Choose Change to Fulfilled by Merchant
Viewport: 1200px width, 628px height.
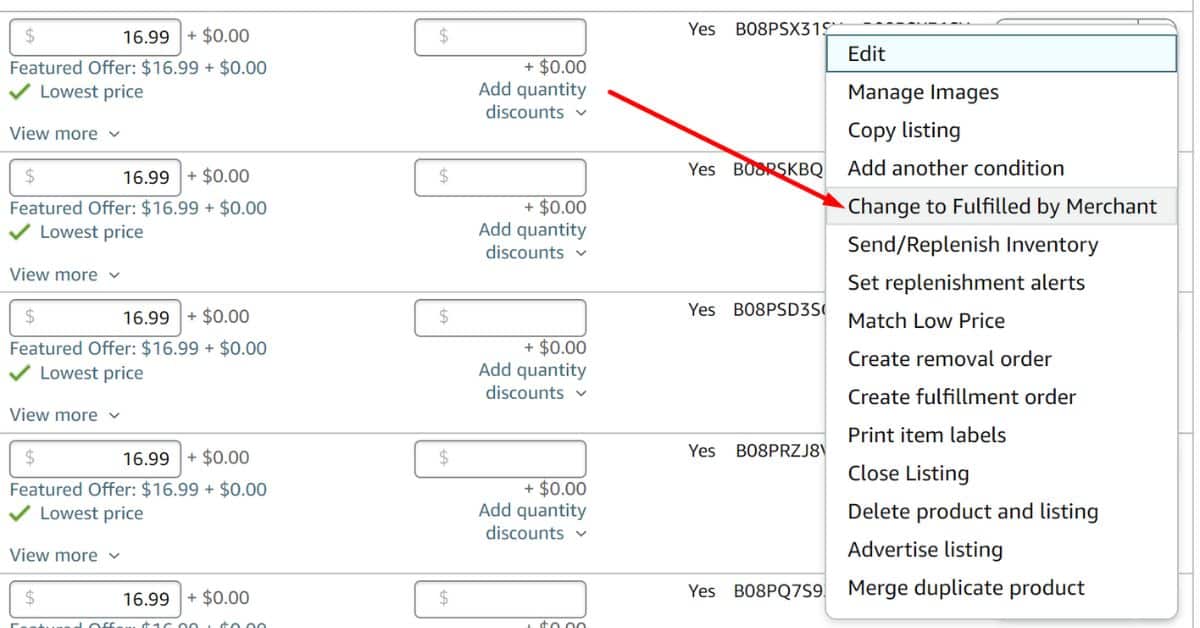click(x=1002, y=206)
